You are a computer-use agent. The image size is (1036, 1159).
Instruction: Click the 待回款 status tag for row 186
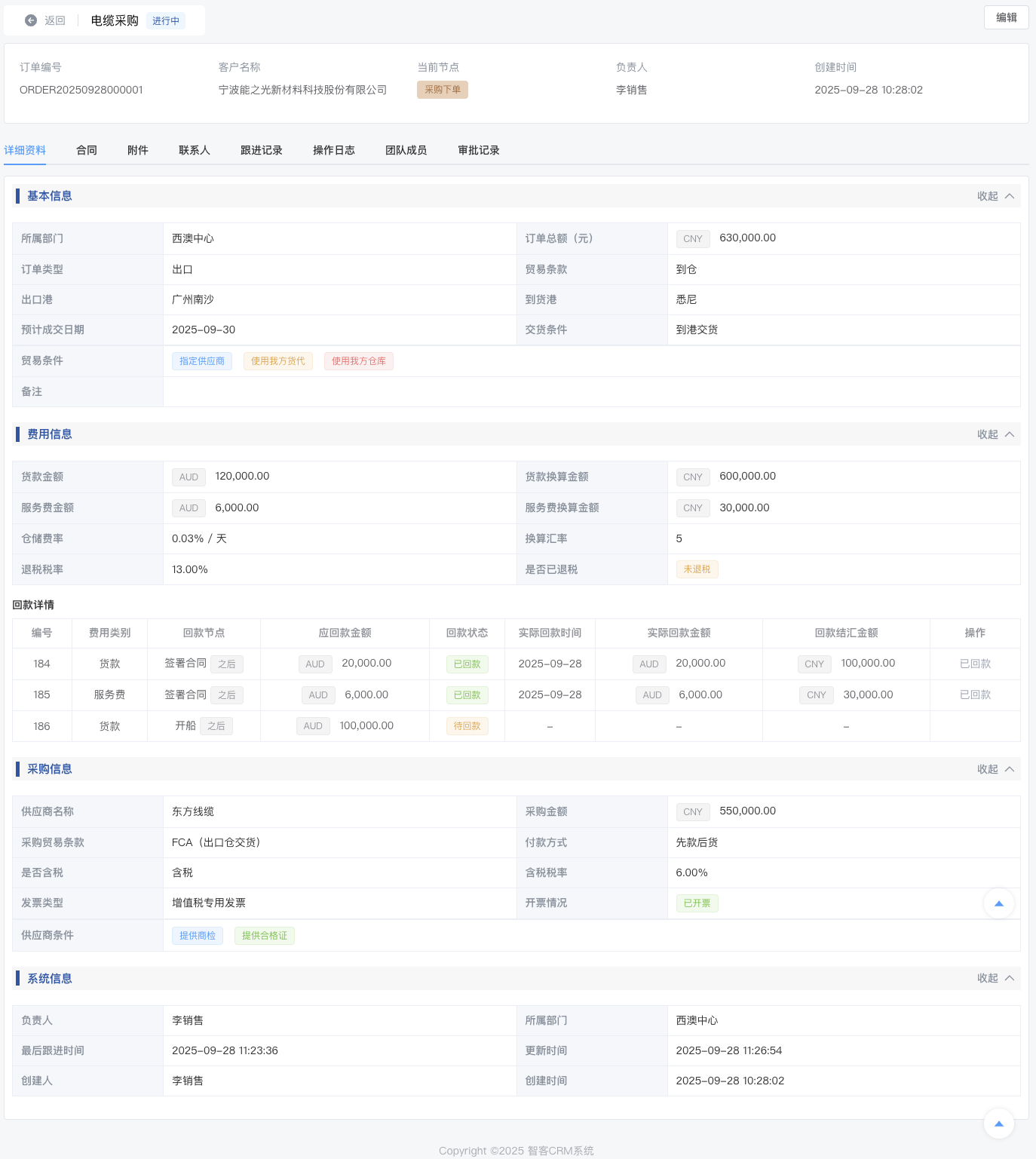467,726
